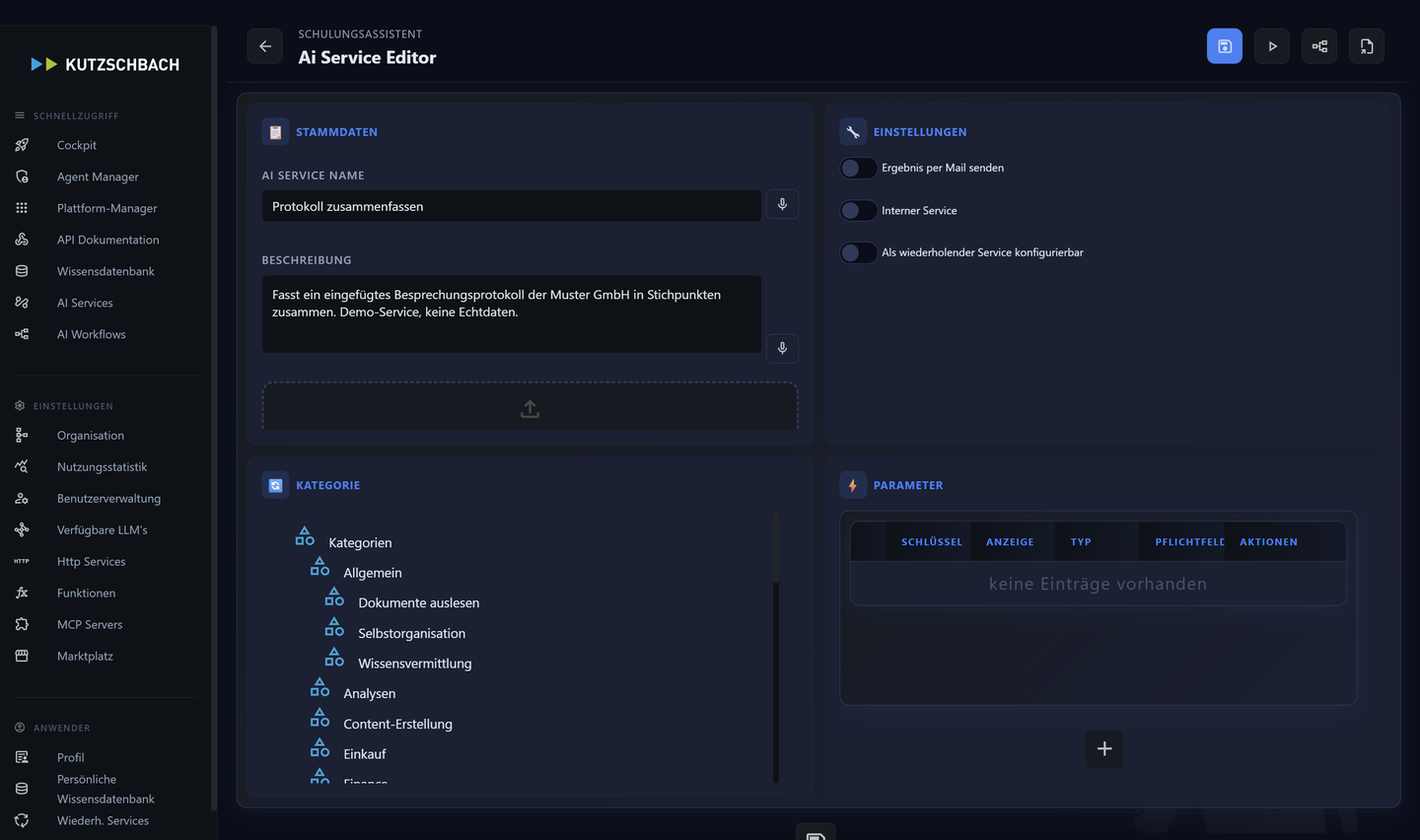Choose Selbstorganisation in the tree
1420x840 pixels.
412,633
